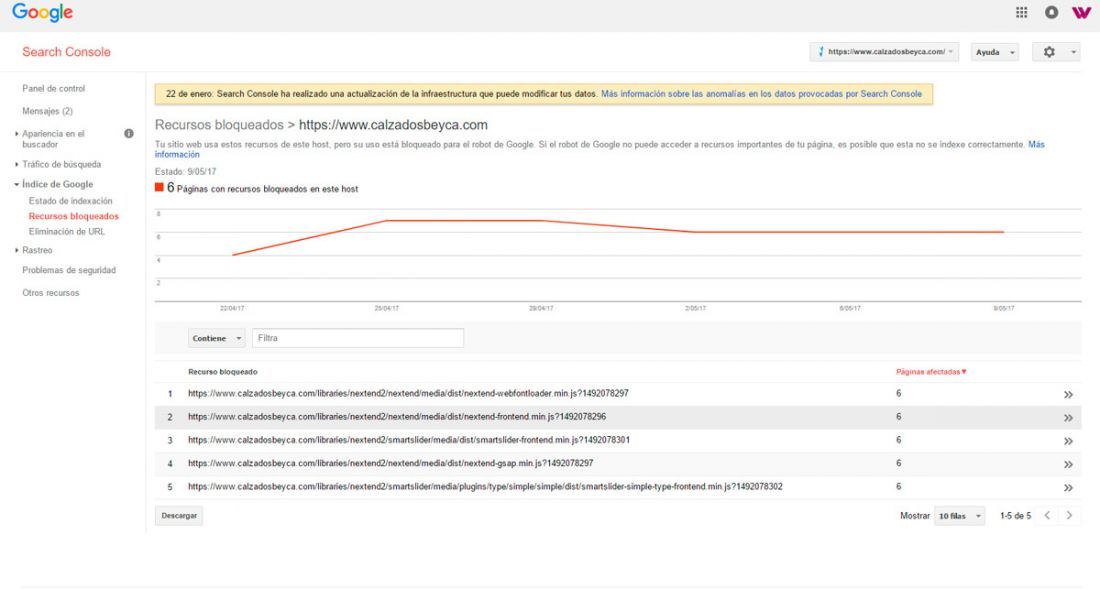Open Mensajes (2)
This screenshot has height=589, width=1100.
coord(47,111)
